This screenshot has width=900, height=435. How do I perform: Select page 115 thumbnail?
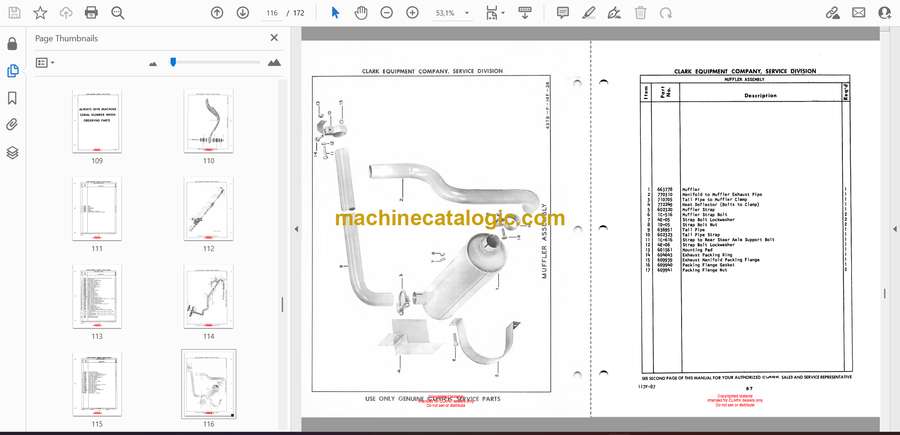pyautogui.click(x=97, y=384)
